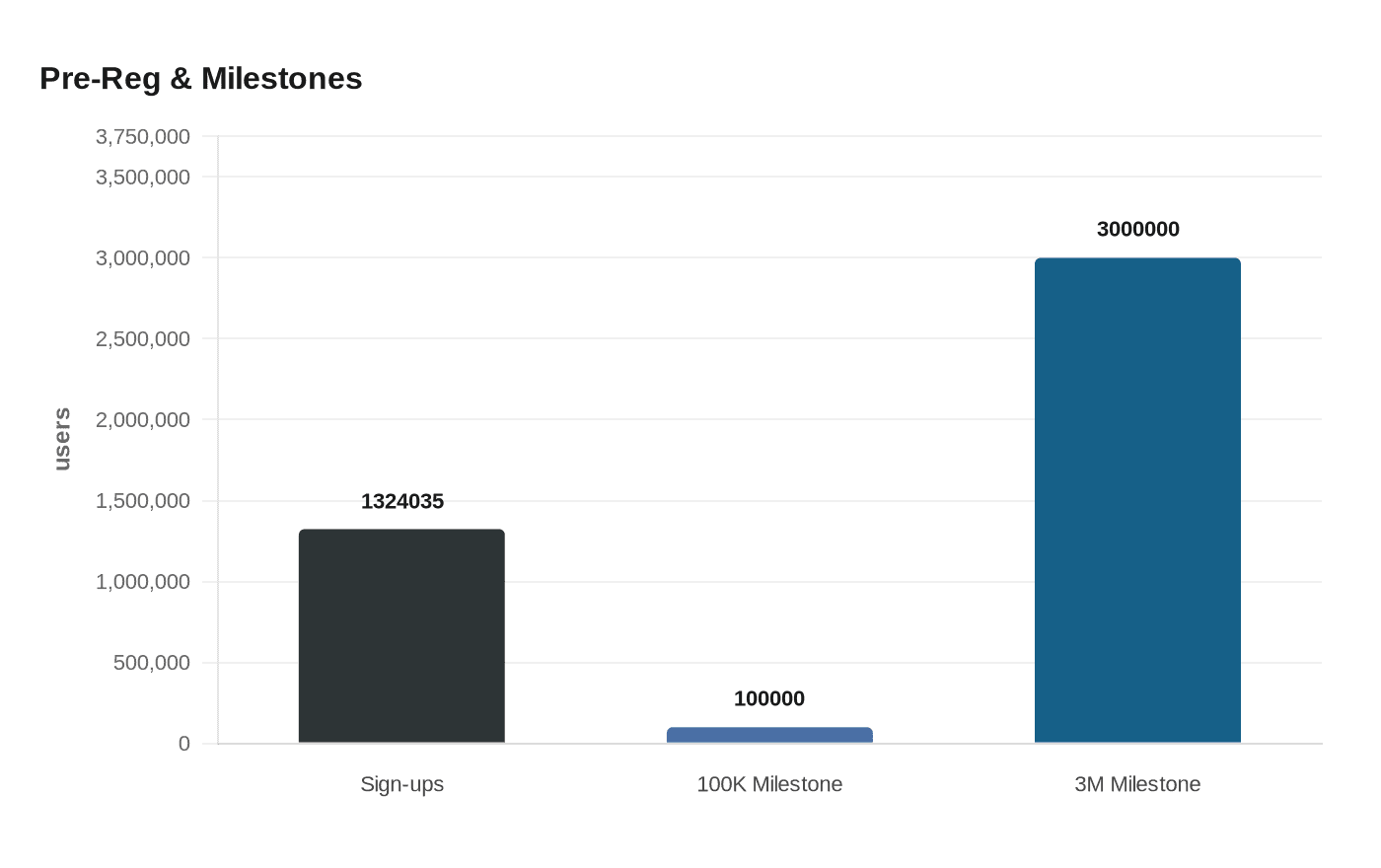Select the 100000 data label
This screenshot has height=868, width=1381.
coord(769,698)
